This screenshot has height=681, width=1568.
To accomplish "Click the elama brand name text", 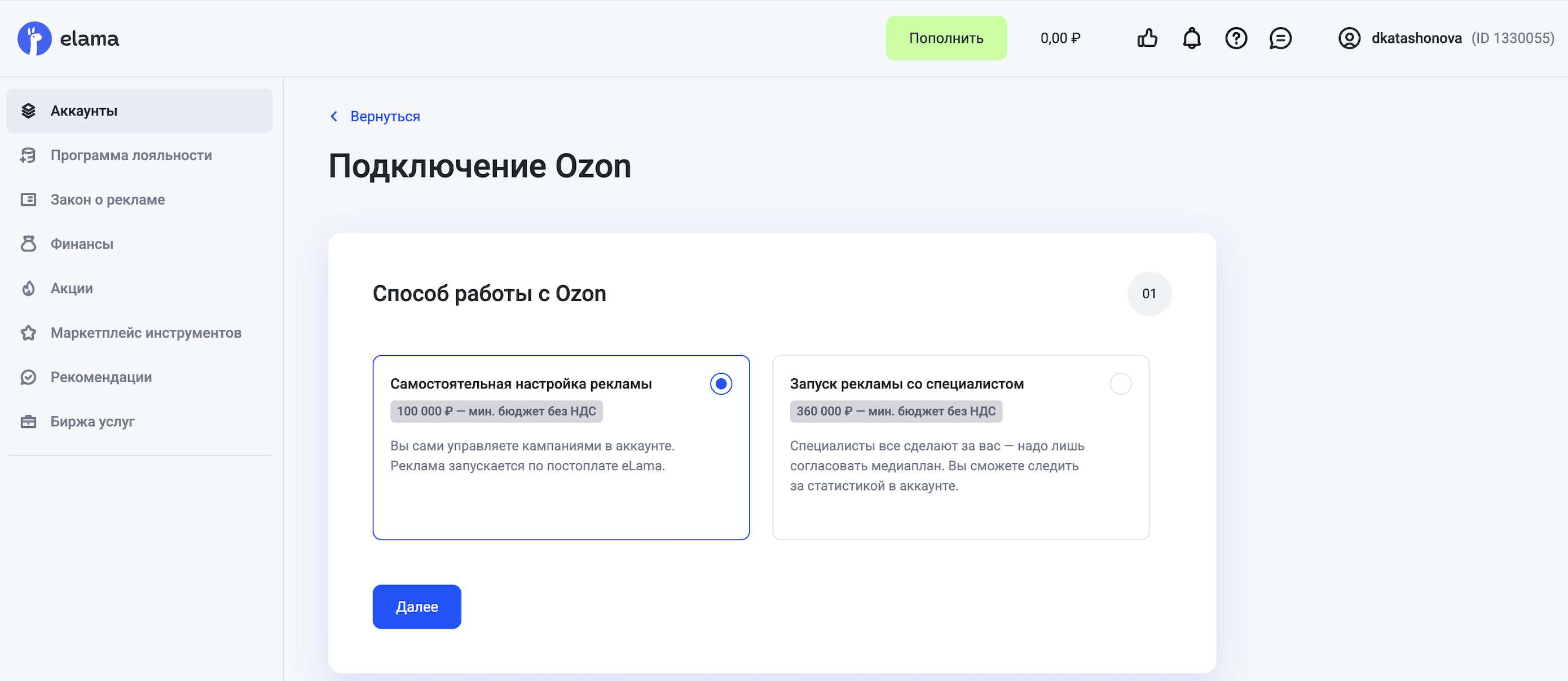I will (x=90, y=38).
